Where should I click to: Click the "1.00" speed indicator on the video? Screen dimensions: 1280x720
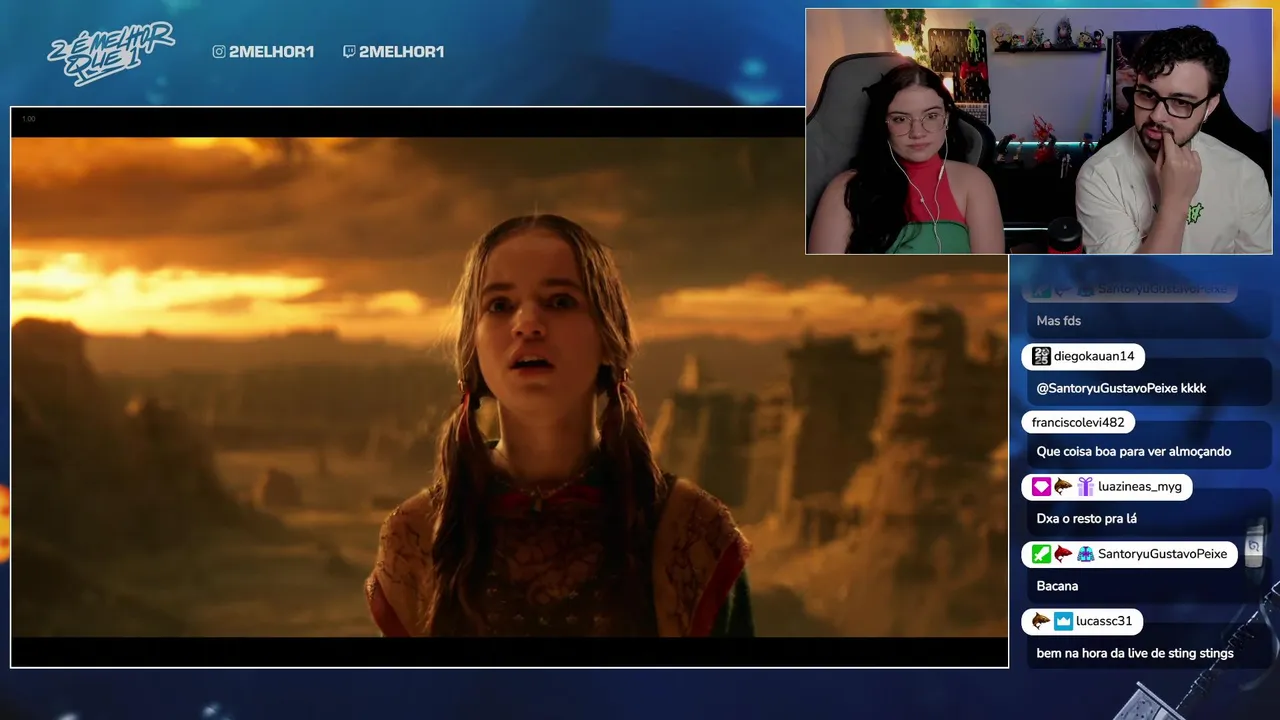(x=29, y=119)
